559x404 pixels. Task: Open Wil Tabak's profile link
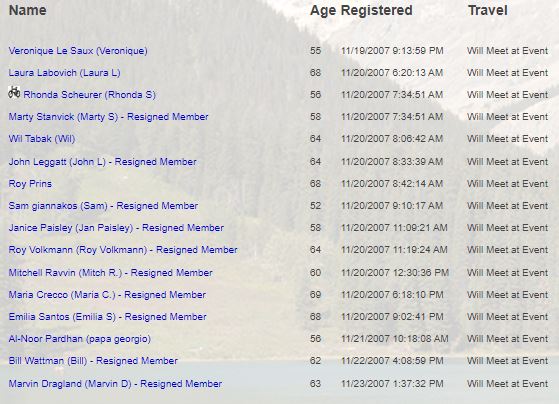(42, 139)
